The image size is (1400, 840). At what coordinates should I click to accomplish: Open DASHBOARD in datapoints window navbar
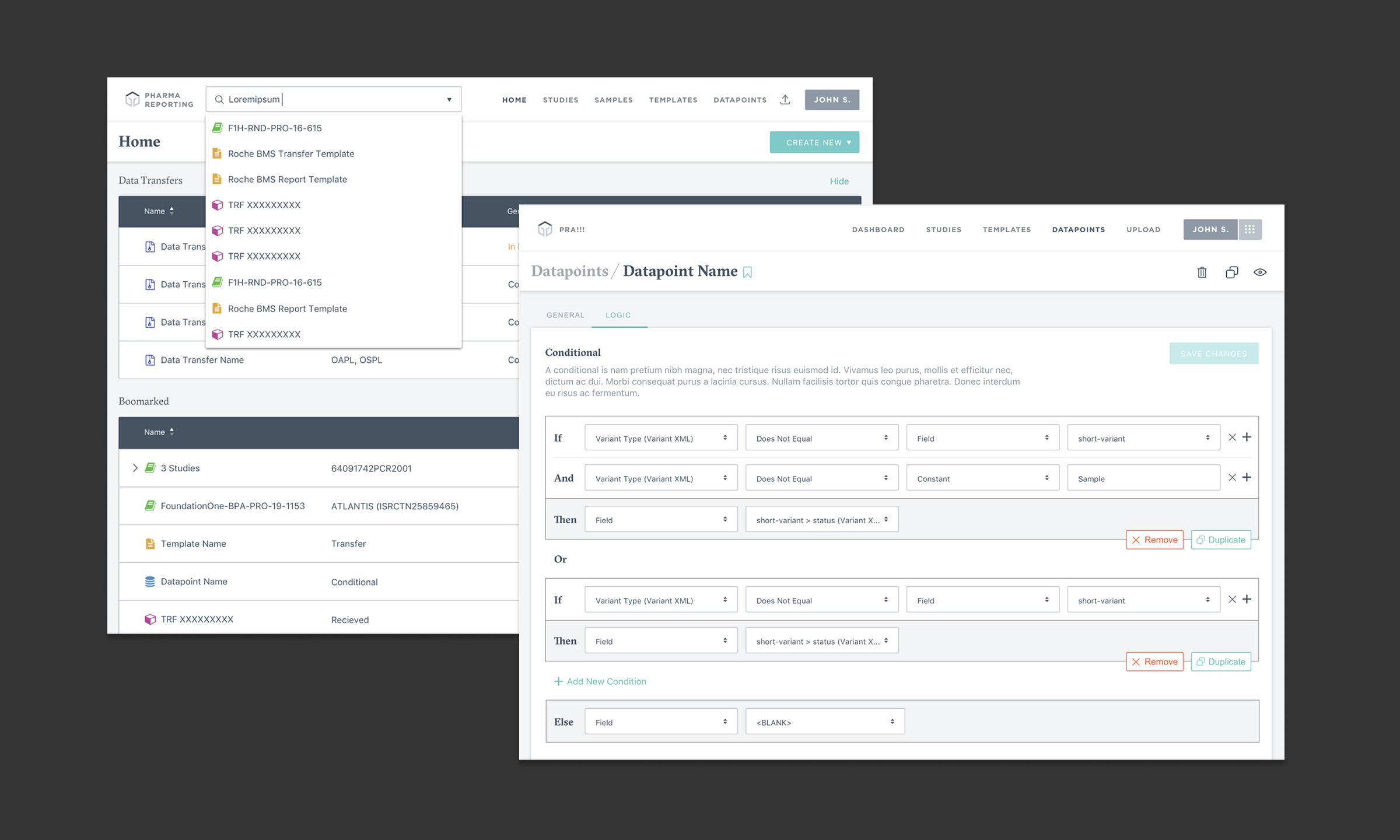tap(878, 229)
